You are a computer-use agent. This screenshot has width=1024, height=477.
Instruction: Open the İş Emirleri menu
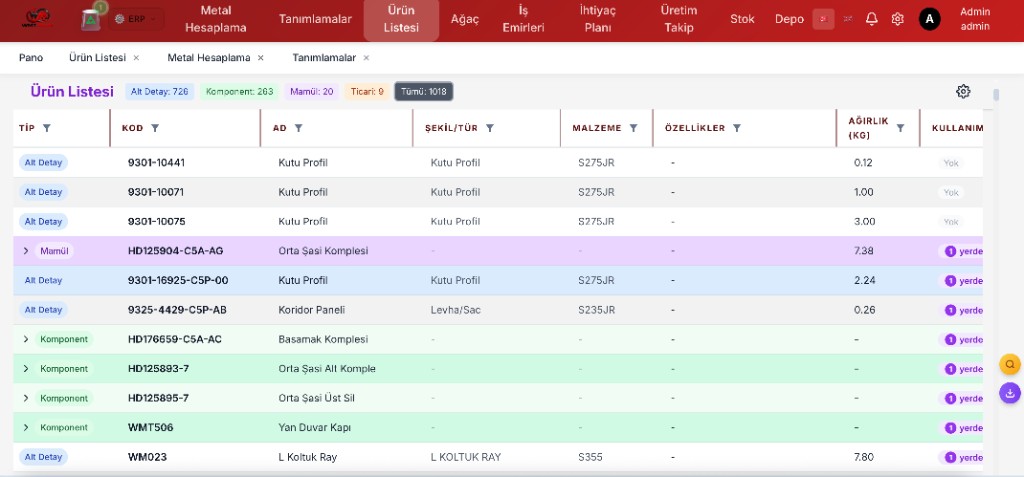(522, 19)
